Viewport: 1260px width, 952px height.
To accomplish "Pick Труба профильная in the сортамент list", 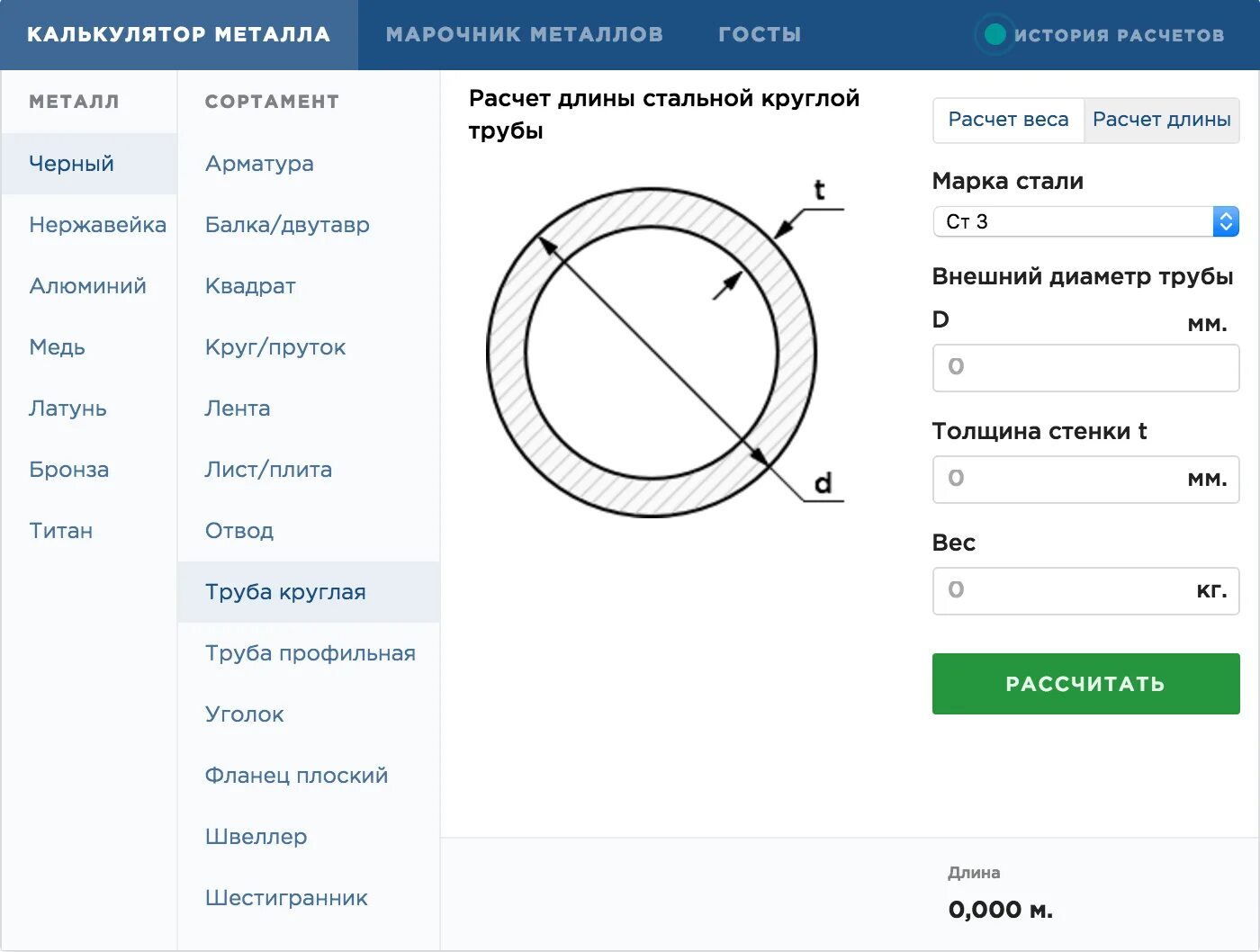I will coord(310,653).
